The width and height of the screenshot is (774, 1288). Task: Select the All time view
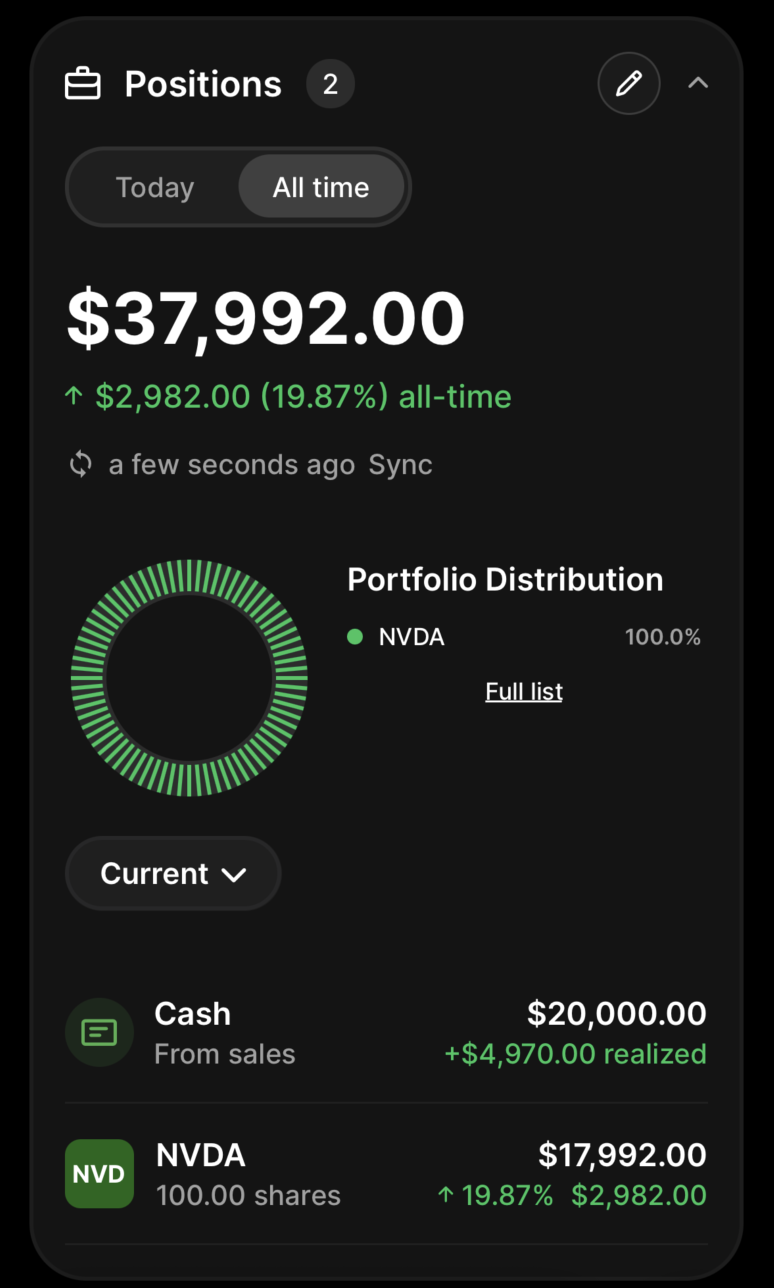321,188
